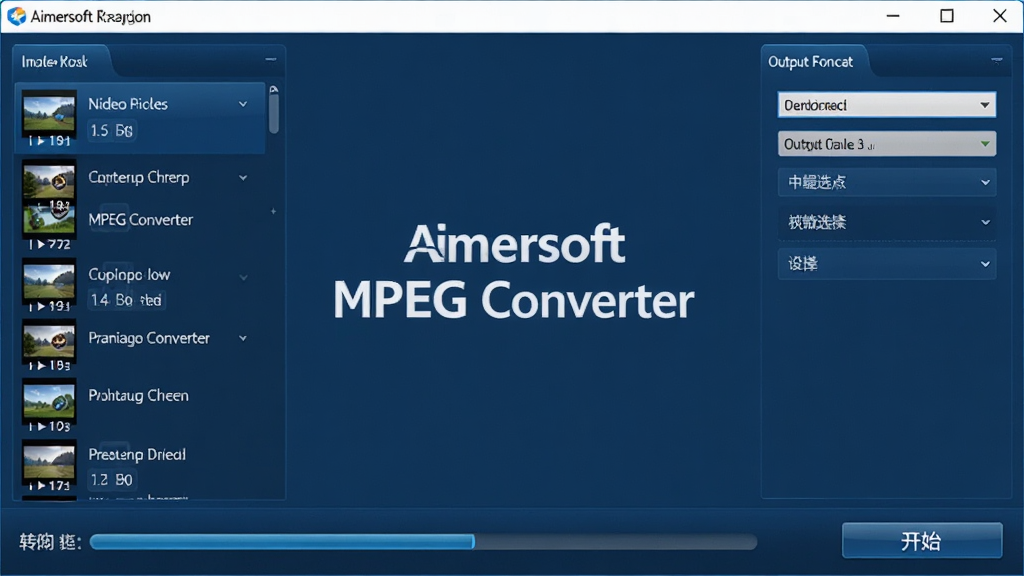
Task: Expand the Cupiopo low item chevron
Action: (x=243, y=278)
